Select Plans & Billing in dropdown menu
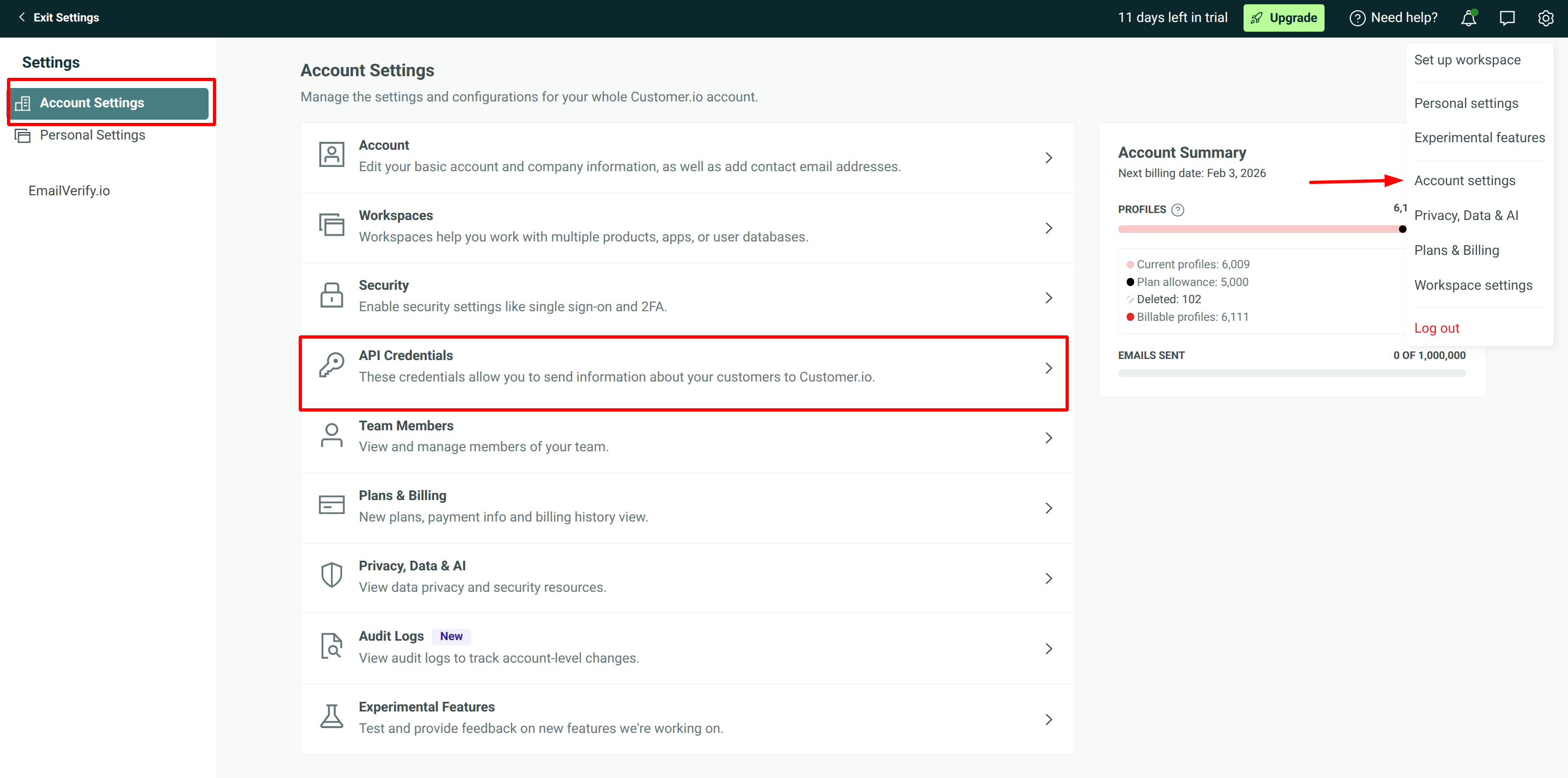The image size is (1568, 778). point(1456,250)
